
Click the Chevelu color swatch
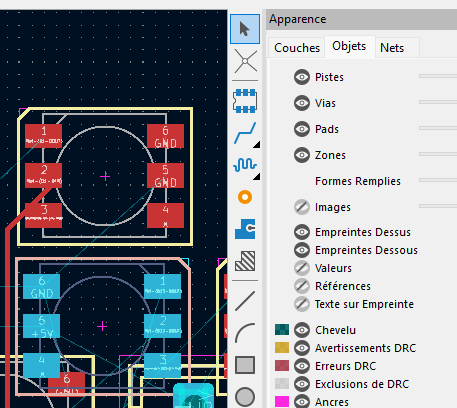(x=282, y=330)
